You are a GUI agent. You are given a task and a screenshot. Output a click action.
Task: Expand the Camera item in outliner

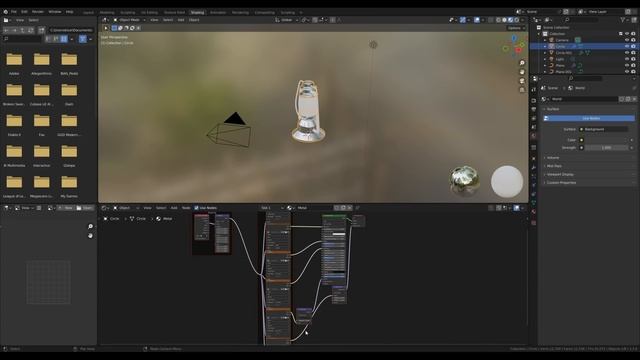[545, 40]
